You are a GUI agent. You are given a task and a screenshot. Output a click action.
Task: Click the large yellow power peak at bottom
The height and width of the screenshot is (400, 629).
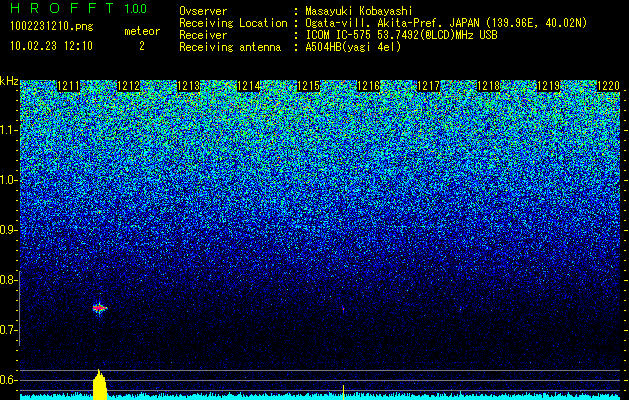click(x=99, y=384)
